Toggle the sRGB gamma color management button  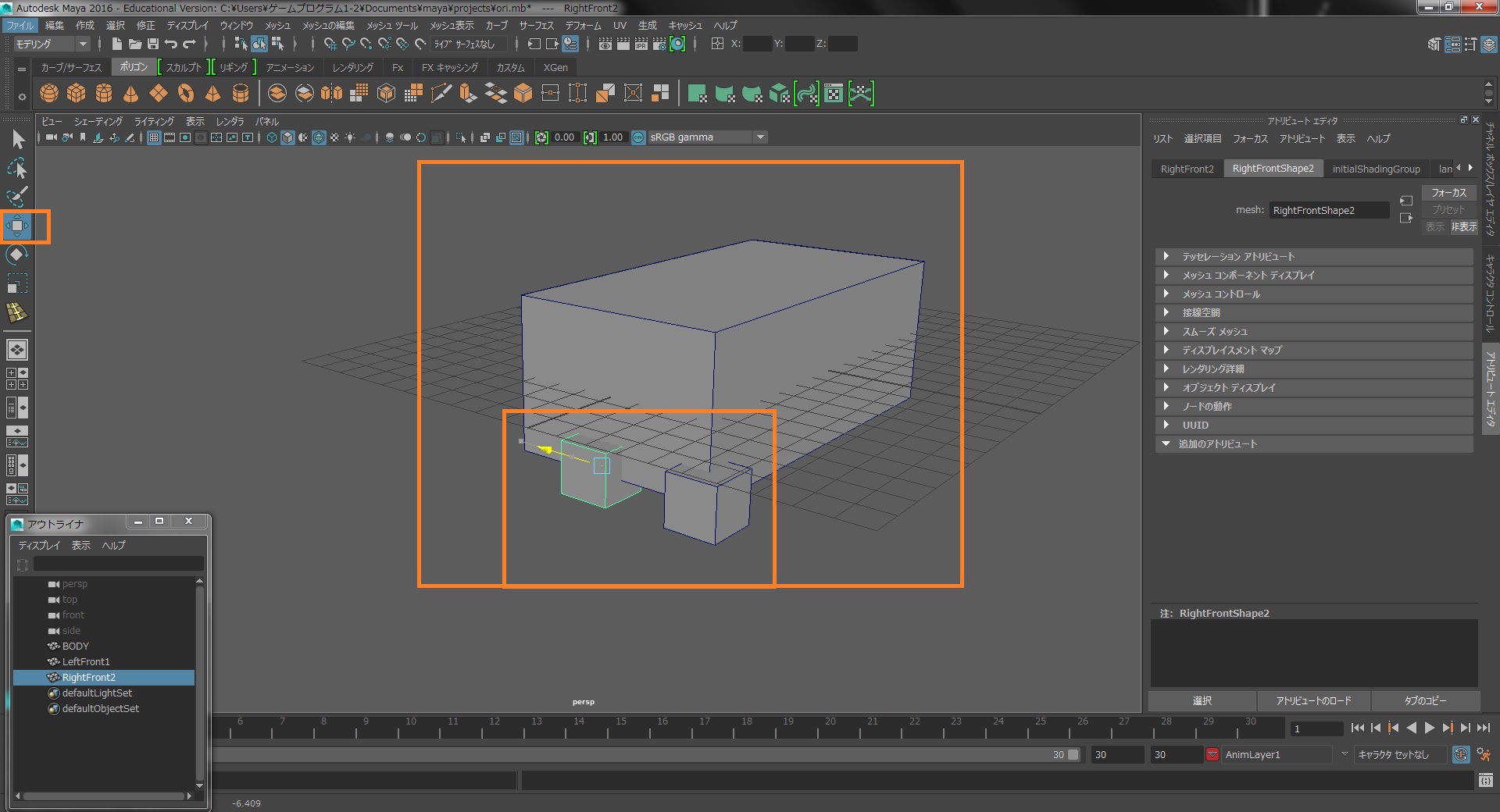(638, 137)
